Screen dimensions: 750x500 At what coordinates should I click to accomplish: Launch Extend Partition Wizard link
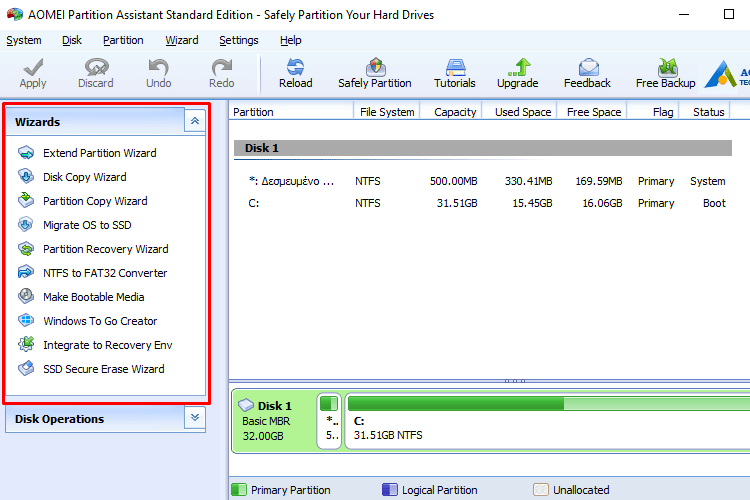(x=99, y=153)
